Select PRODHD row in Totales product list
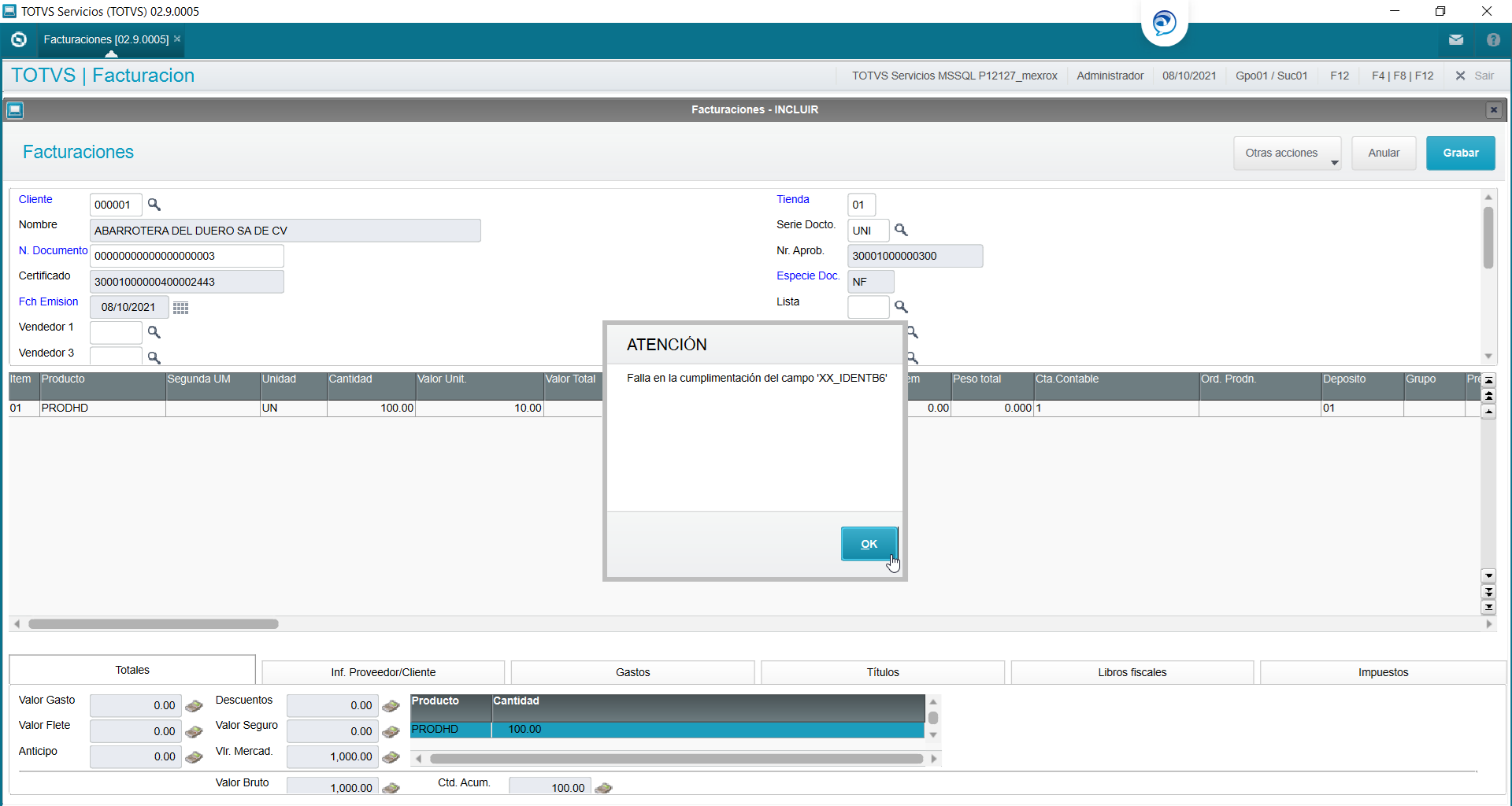Screen dimensions: 1512x806 point(667,730)
